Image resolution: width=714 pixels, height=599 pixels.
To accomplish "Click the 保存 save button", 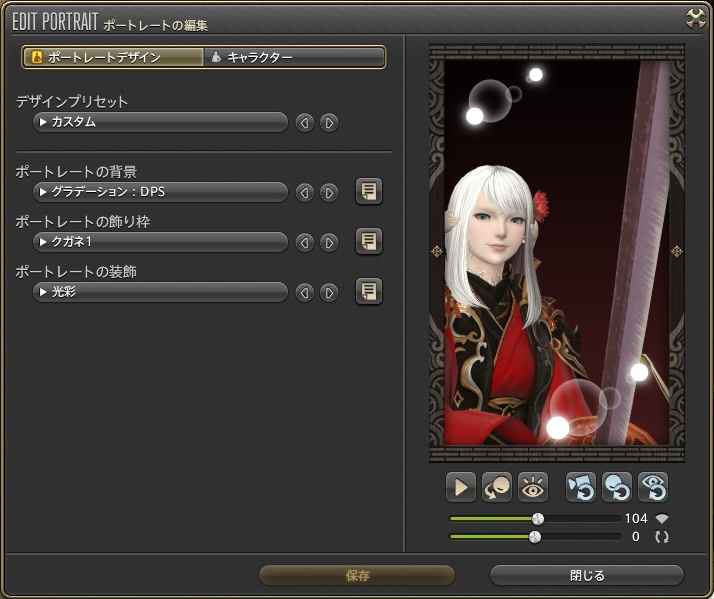I will 357,575.
